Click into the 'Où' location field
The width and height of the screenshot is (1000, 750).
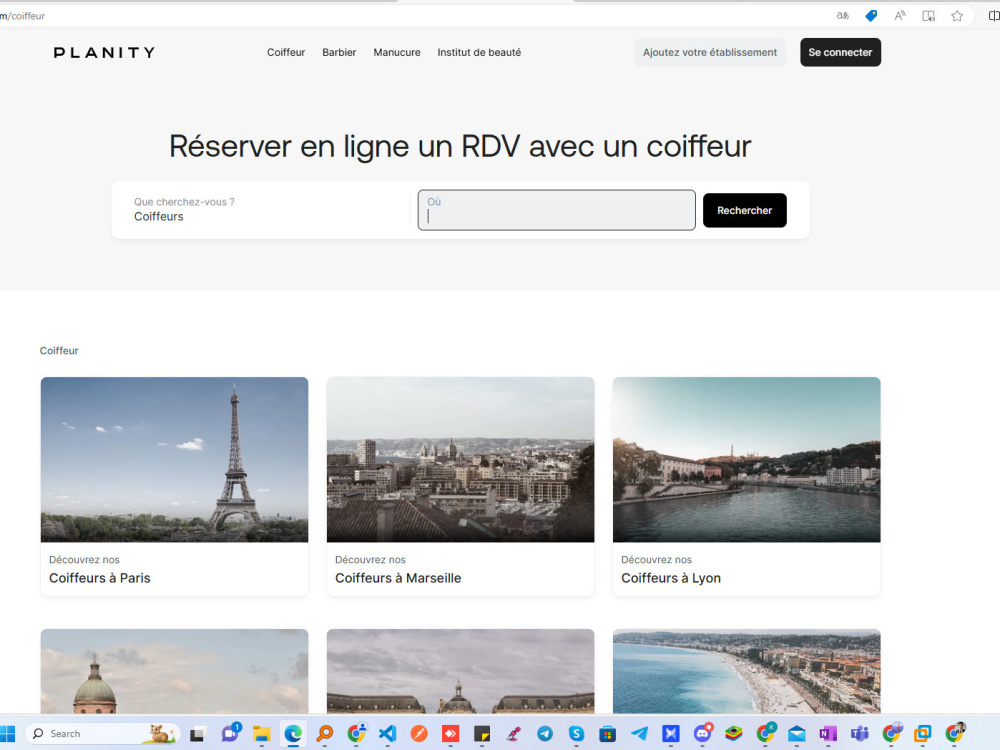coord(557,210)
